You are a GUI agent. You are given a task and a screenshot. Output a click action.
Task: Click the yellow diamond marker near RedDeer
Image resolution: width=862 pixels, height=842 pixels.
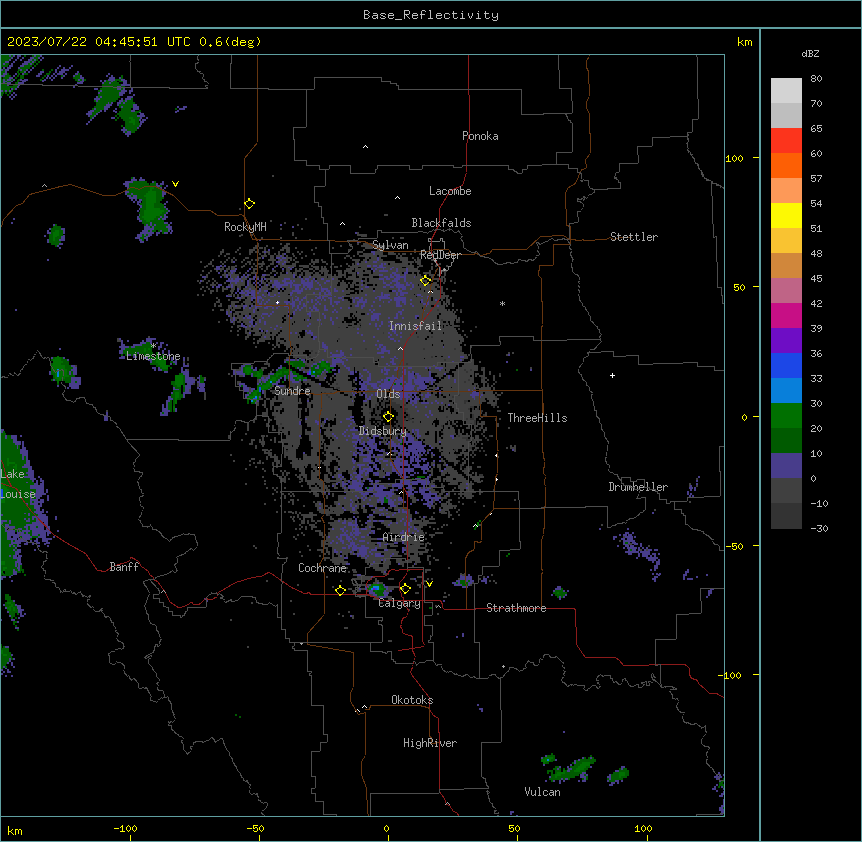tap(426, 281)
